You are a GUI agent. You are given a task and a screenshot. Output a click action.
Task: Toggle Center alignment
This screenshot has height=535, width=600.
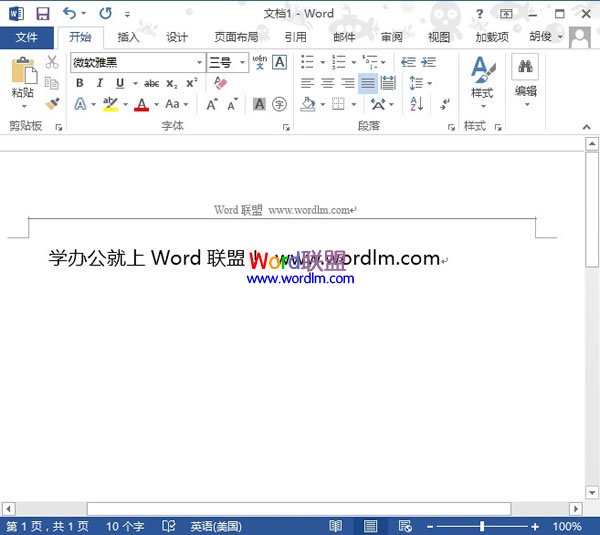(x=328, y=83)
